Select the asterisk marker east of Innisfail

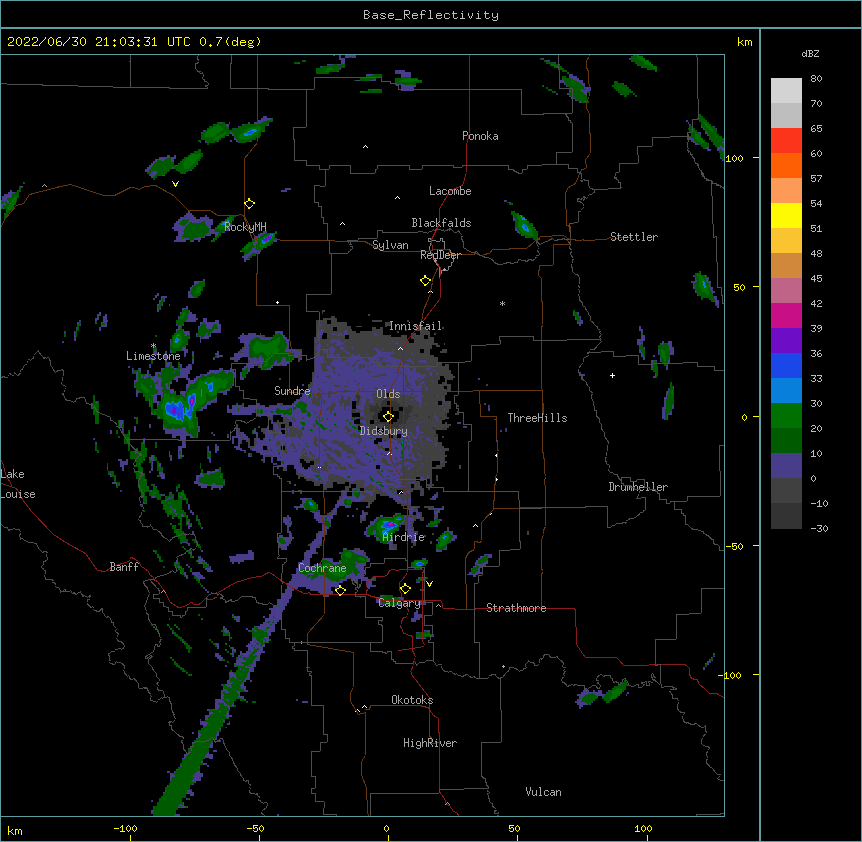502,303
